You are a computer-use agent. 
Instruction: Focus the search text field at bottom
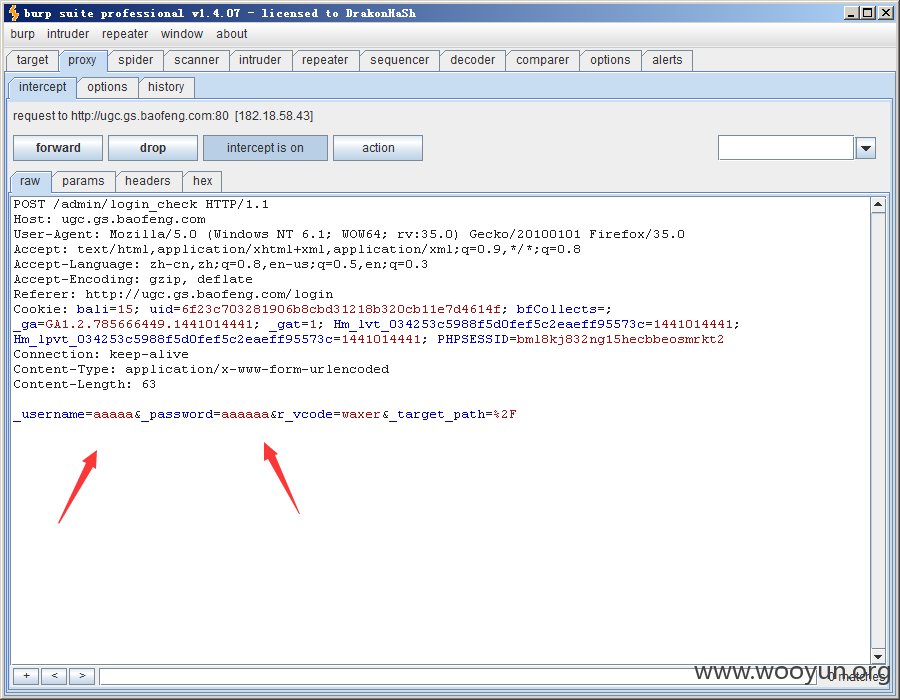[457, 676]
